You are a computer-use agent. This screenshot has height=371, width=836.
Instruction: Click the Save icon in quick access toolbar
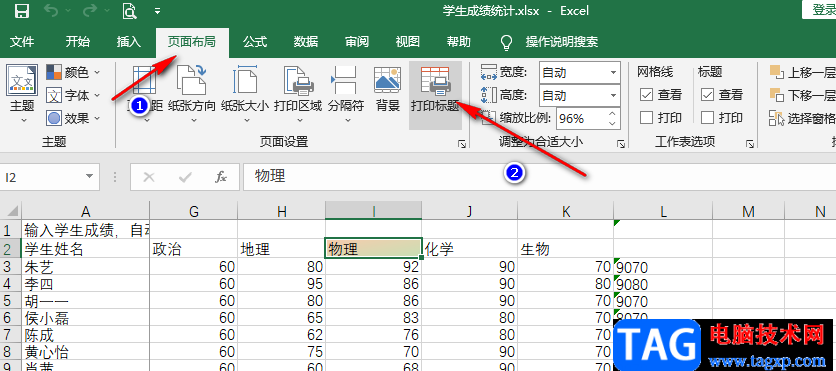pyautogui.click(x=21, y=11)
